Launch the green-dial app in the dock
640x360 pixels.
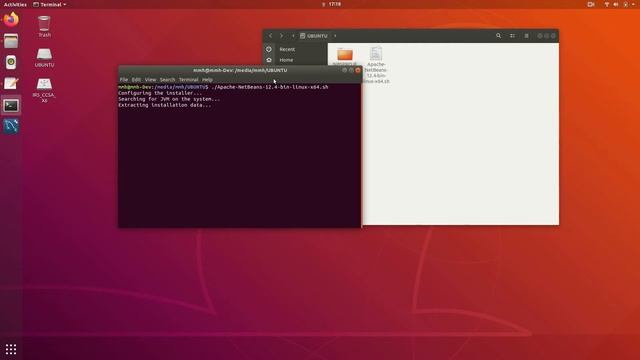(11, 62)
